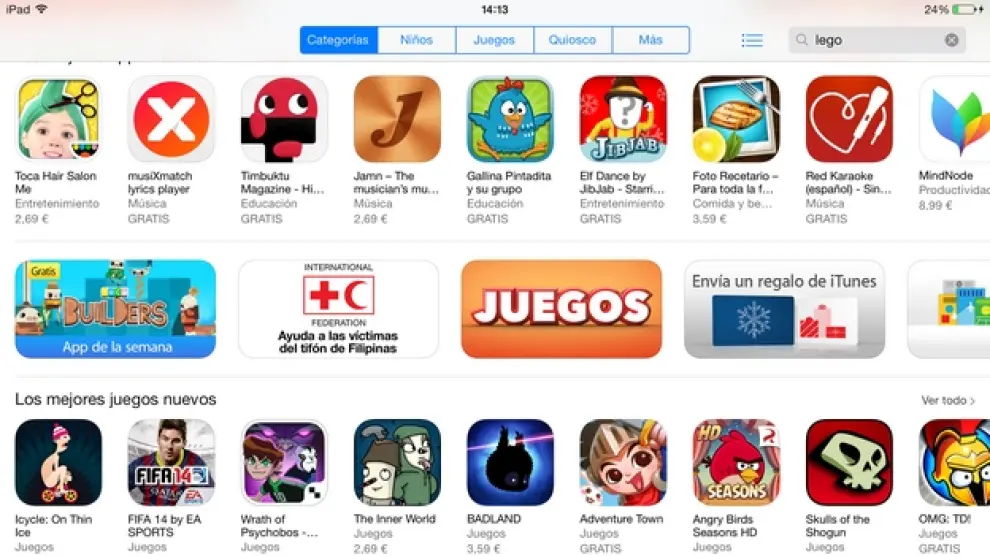990x556 pixels.
Task: Open the FIFA 14 by EA SPORTS icon
Action: tap(171, 463)
